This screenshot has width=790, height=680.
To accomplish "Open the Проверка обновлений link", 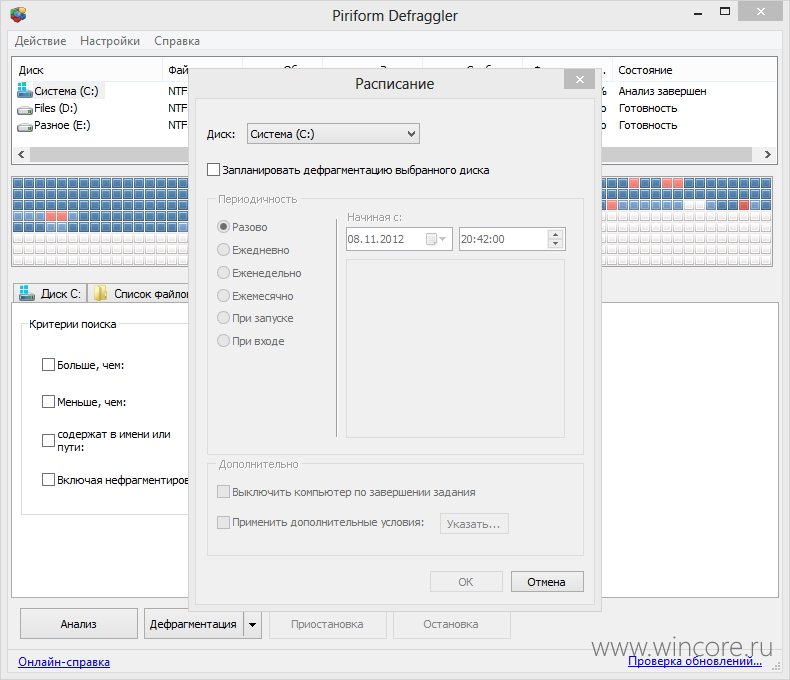I will pos(695,661).
